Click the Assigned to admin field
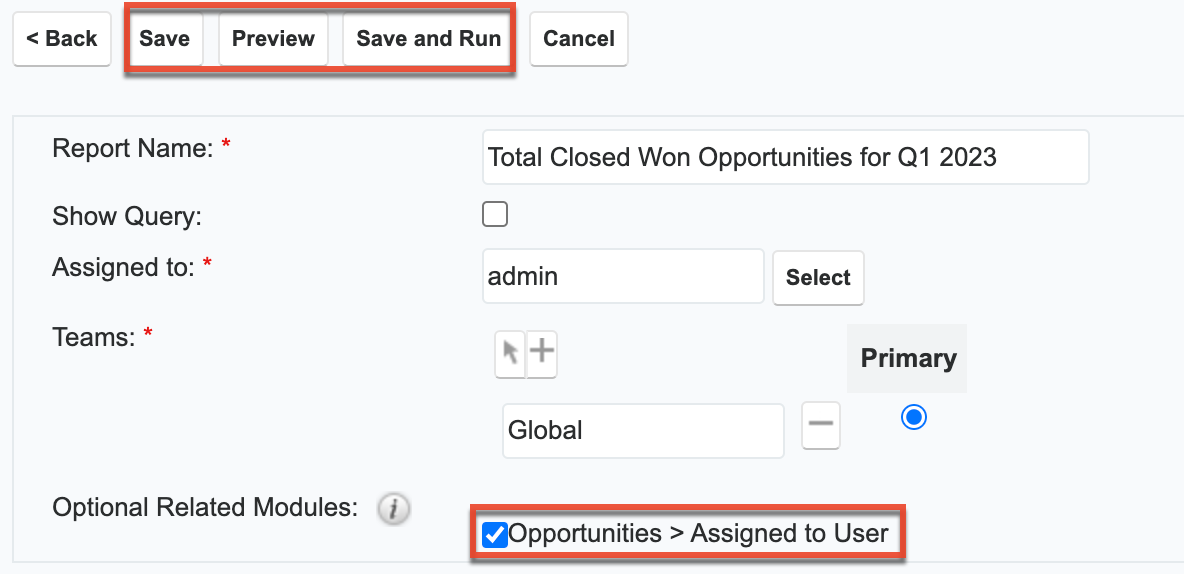 click(x=622, y=277)
